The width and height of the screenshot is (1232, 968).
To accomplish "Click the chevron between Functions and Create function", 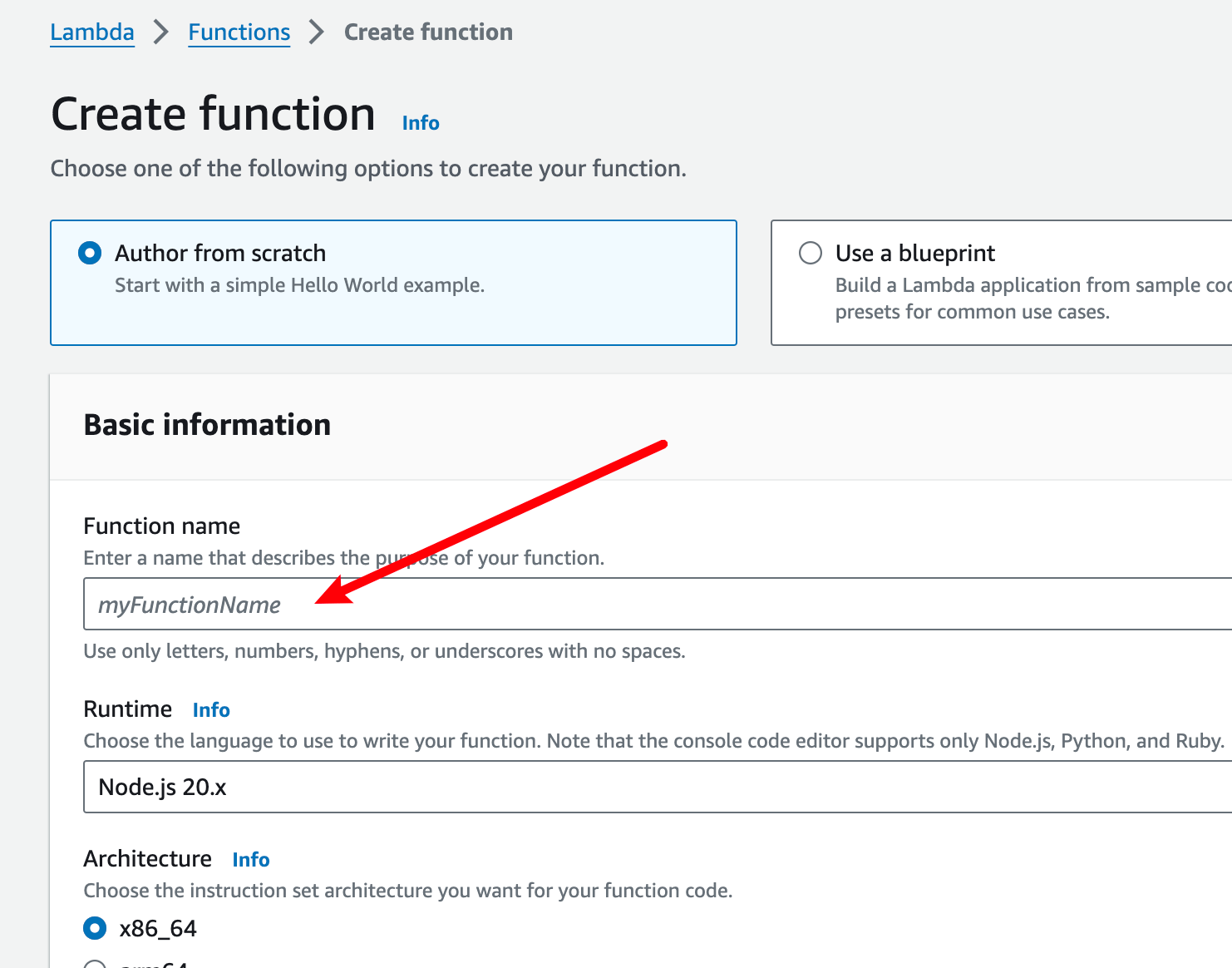I will click(317, 32).
